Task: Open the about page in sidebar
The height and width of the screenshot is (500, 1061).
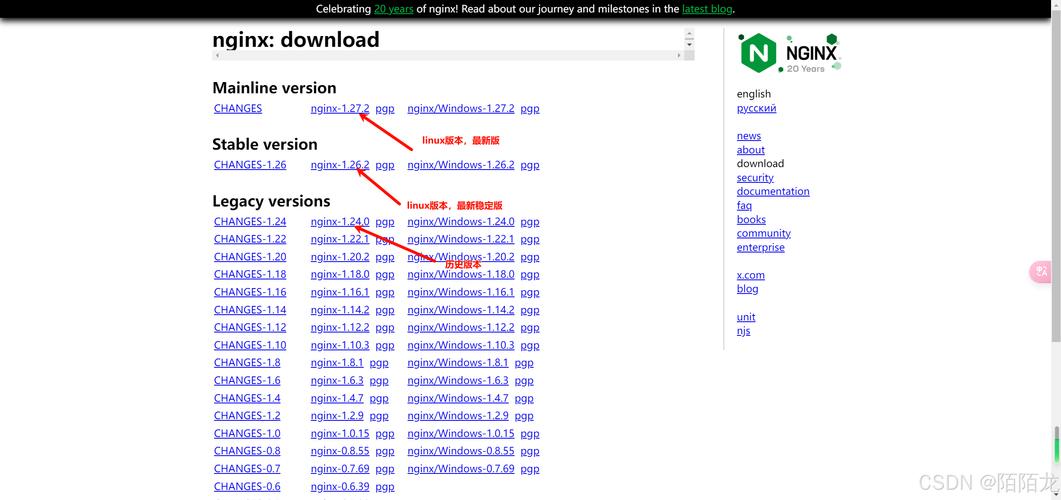Action: [x=750, y=150]
